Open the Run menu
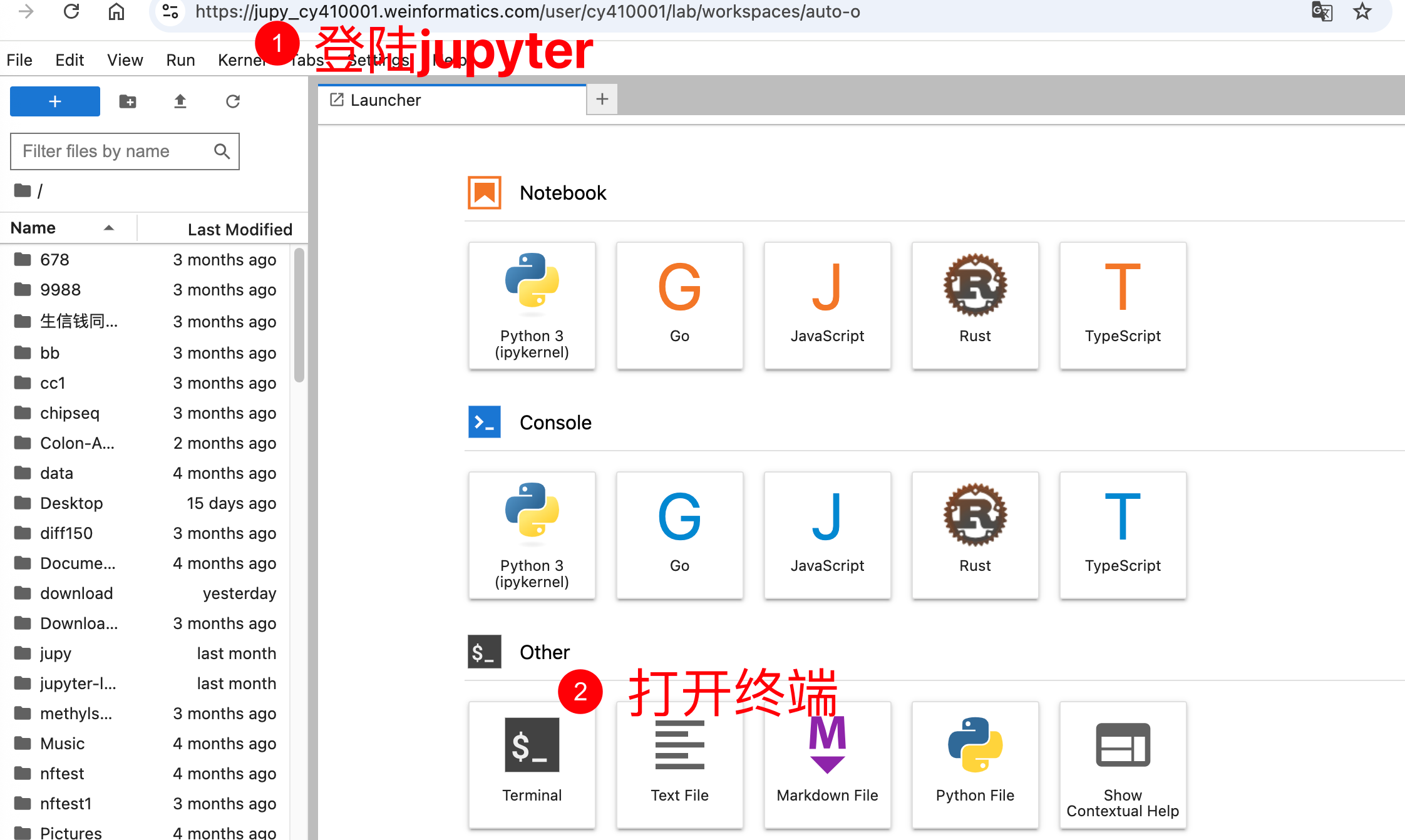 click(180, 60)
